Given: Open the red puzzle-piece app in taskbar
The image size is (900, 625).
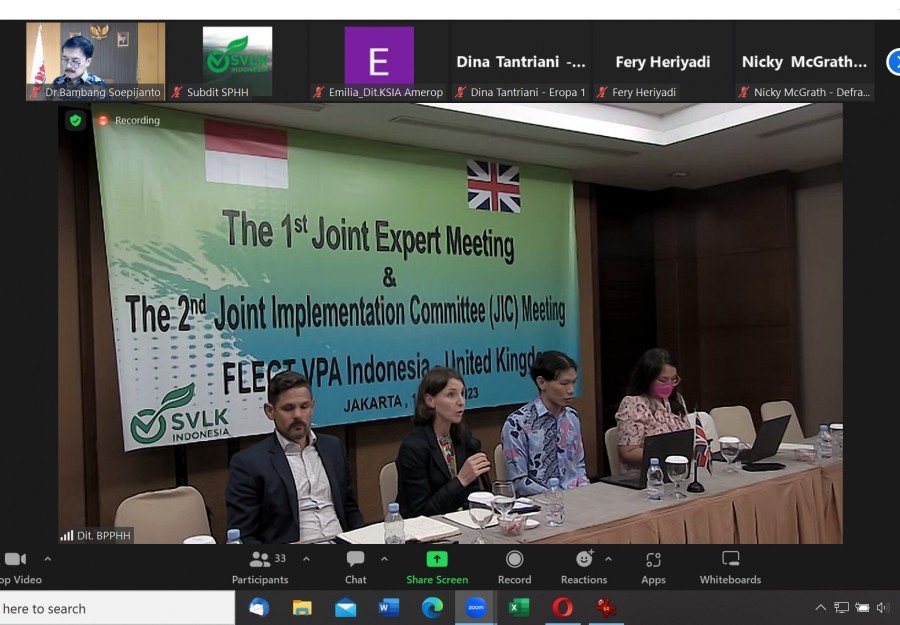Looking at the screenshot, I should coord(606,607).
